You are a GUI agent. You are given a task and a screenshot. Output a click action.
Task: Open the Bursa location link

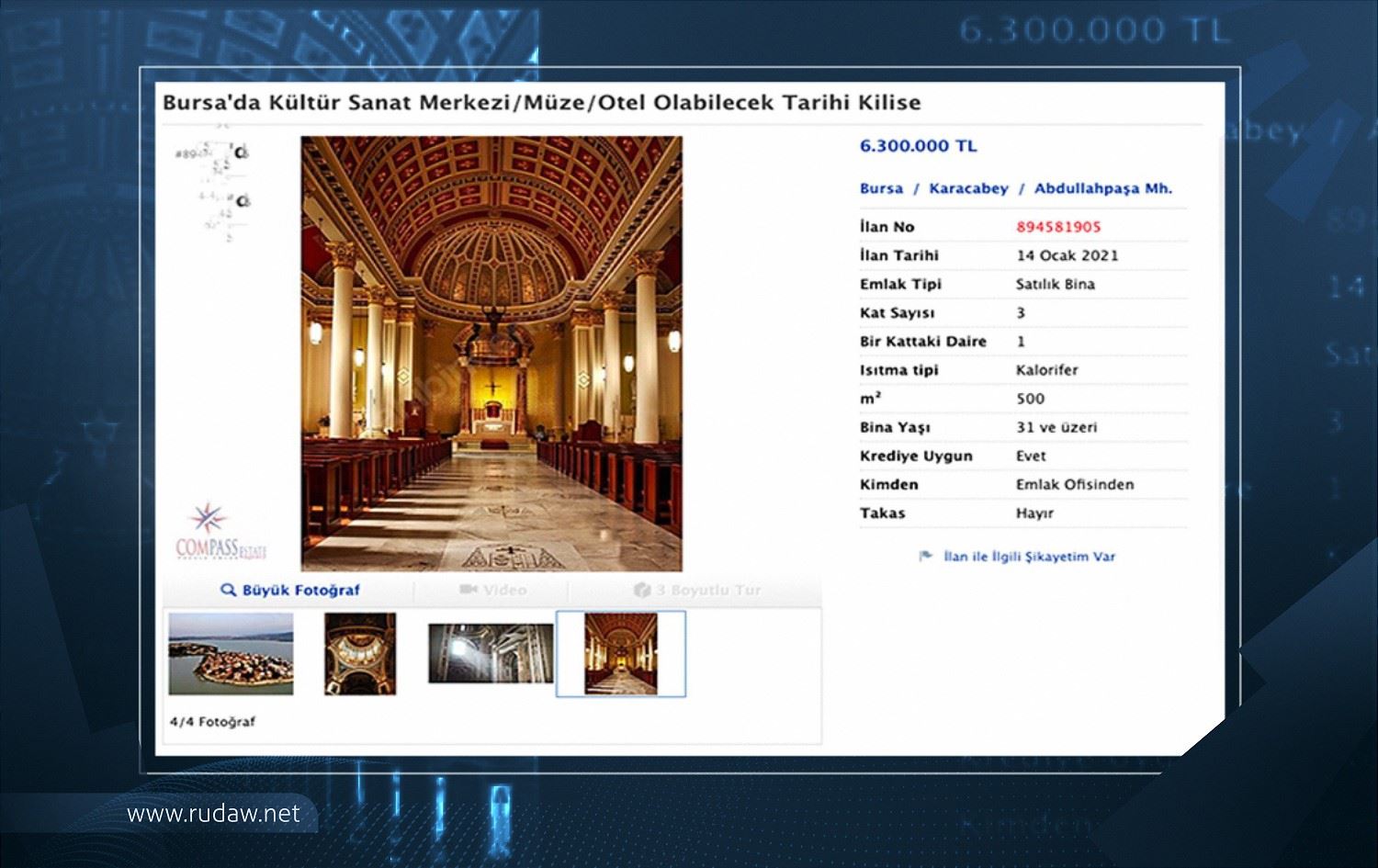881,188
